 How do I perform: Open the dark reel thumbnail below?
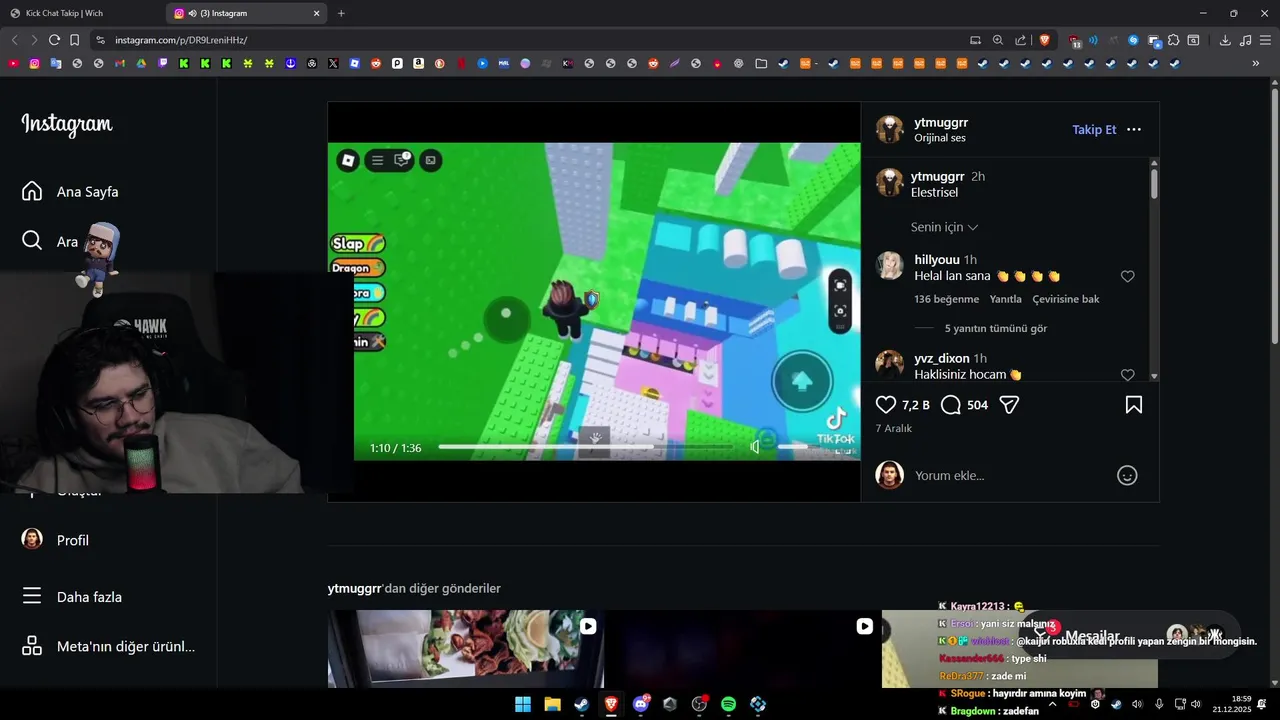(x=742, y=649)
